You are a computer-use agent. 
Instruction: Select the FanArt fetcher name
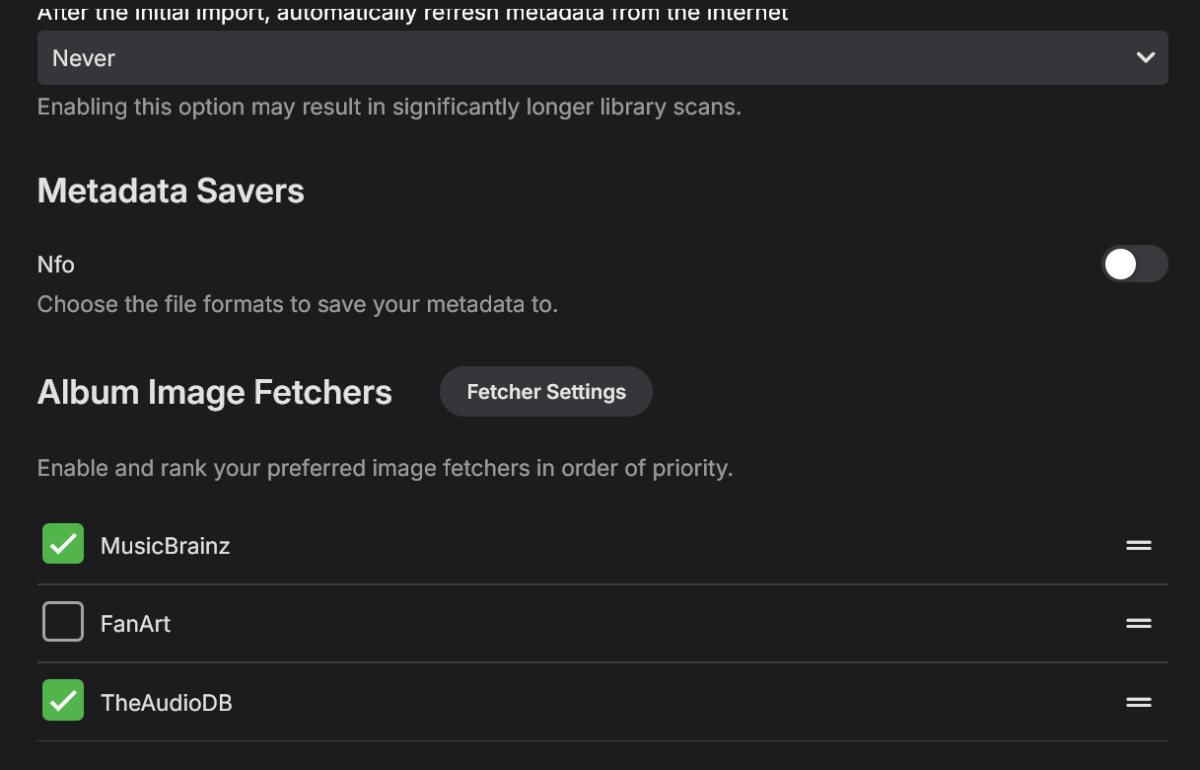click(x=135, y=624)
